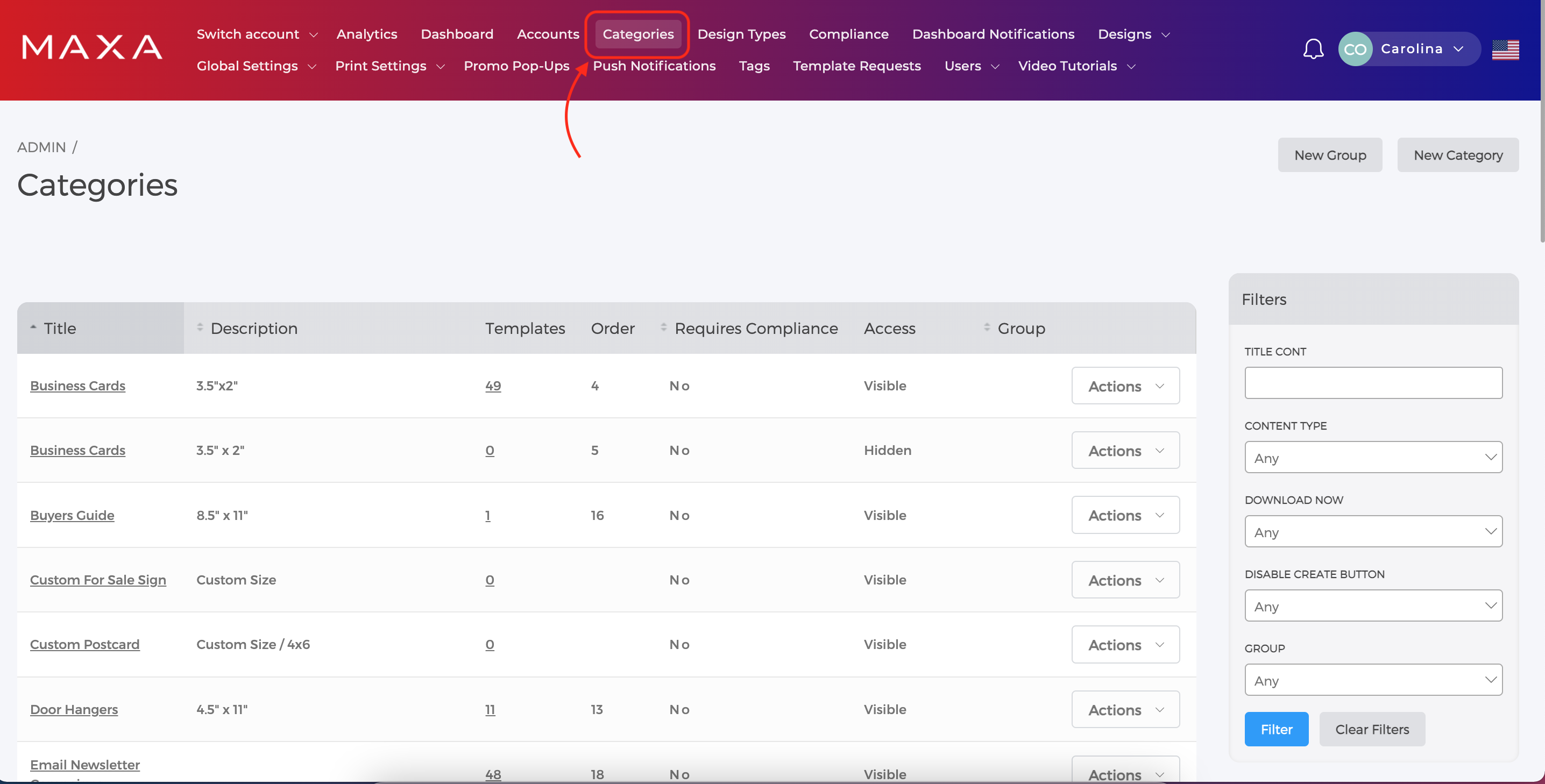This screenshot has height=784, width=1545.
Task: Open the Promo Pop-Ups menu item
Action: click(516, 66)
